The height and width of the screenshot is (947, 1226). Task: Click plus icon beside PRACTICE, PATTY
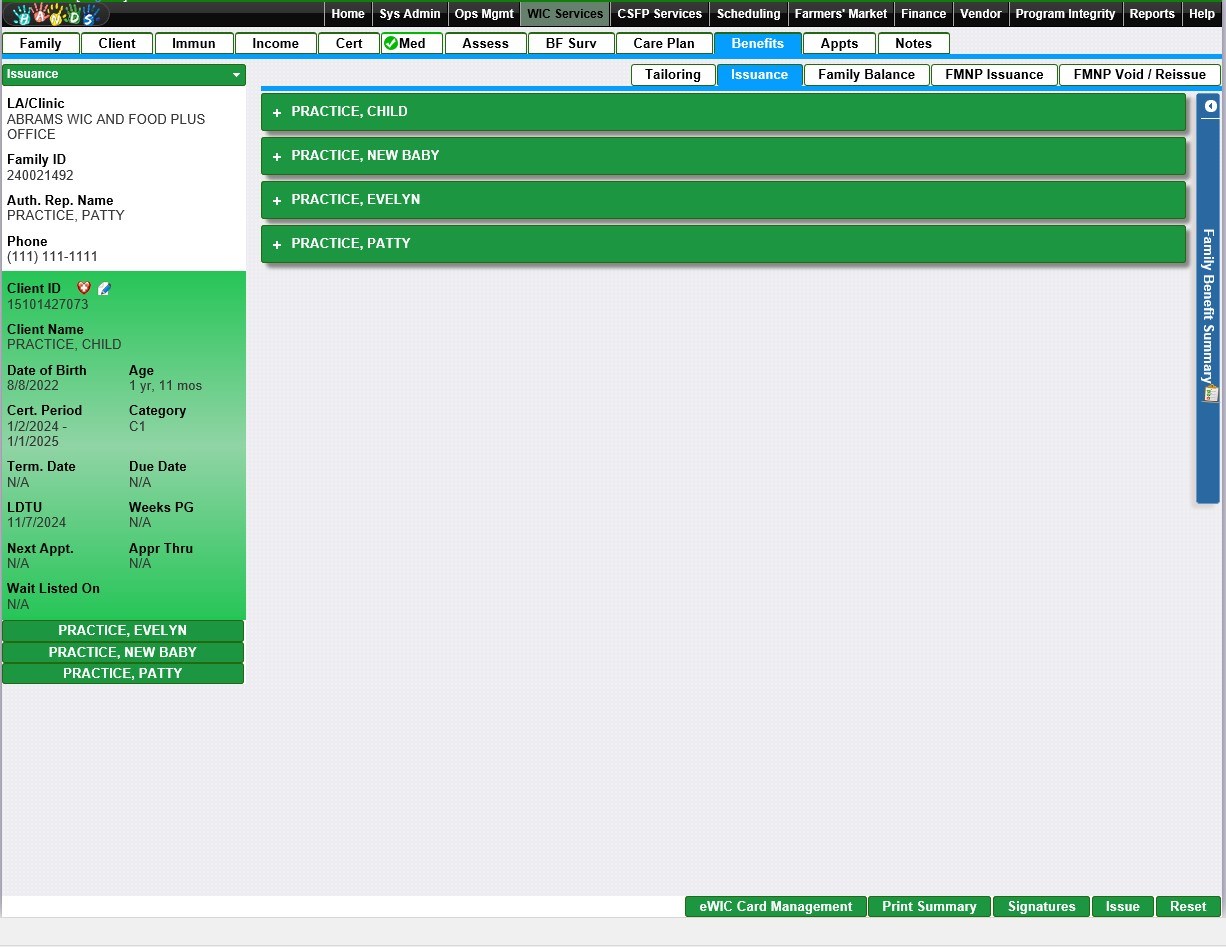[x=277, y=245]
